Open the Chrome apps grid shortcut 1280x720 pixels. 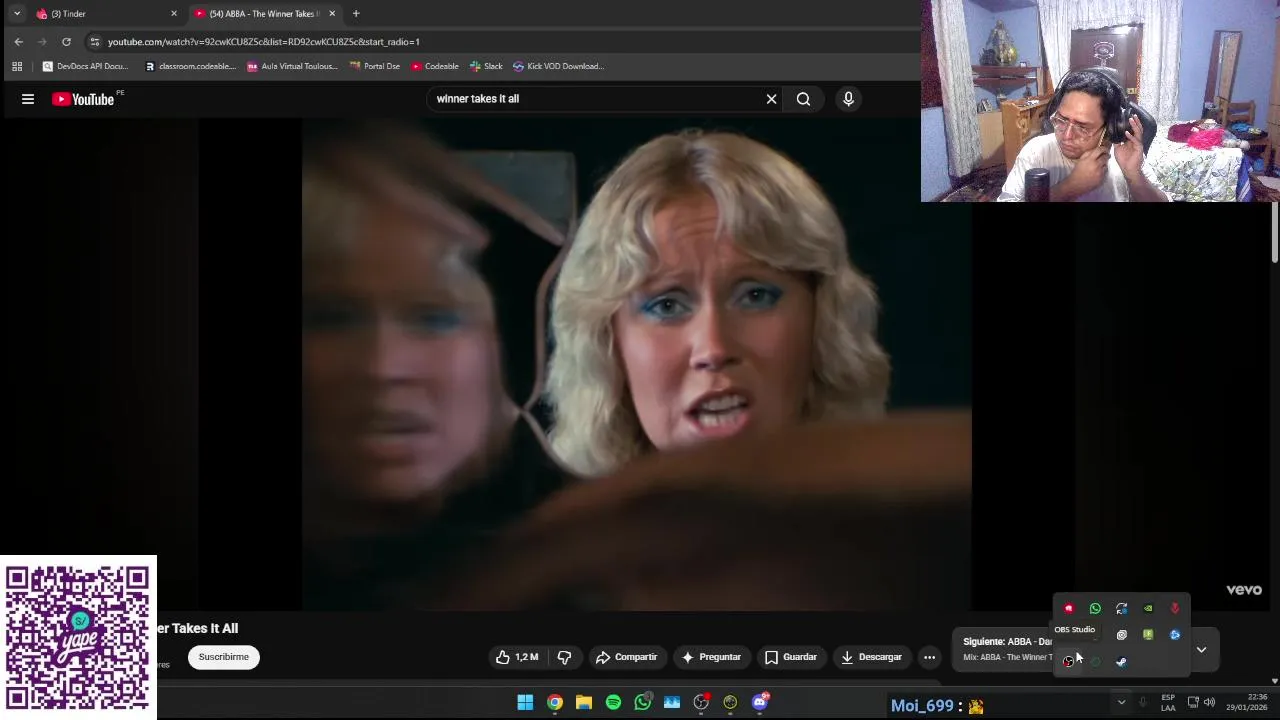tap(17, 66)
